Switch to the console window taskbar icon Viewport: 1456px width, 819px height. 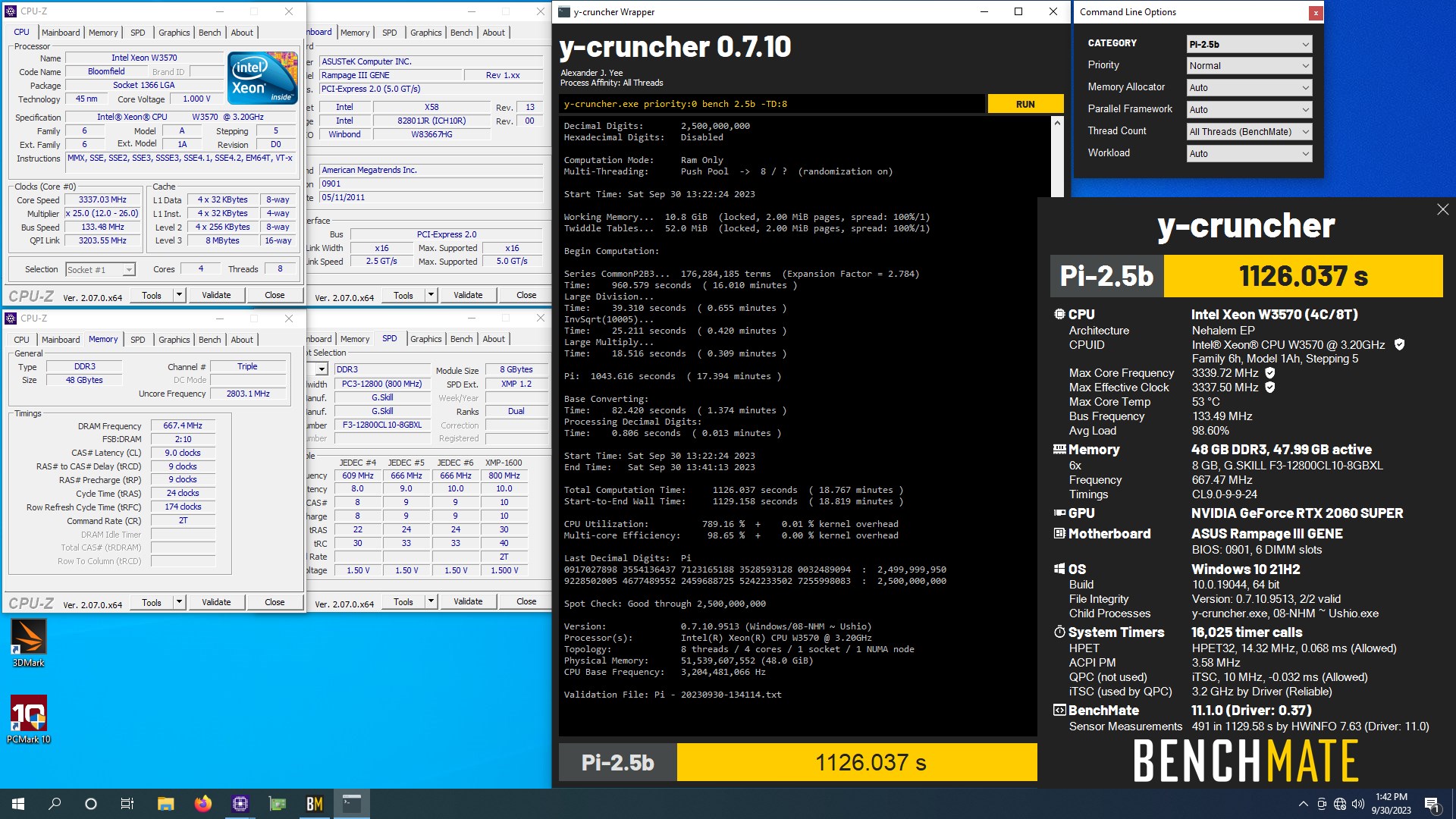pyautogui.click(x=352, y=804)
